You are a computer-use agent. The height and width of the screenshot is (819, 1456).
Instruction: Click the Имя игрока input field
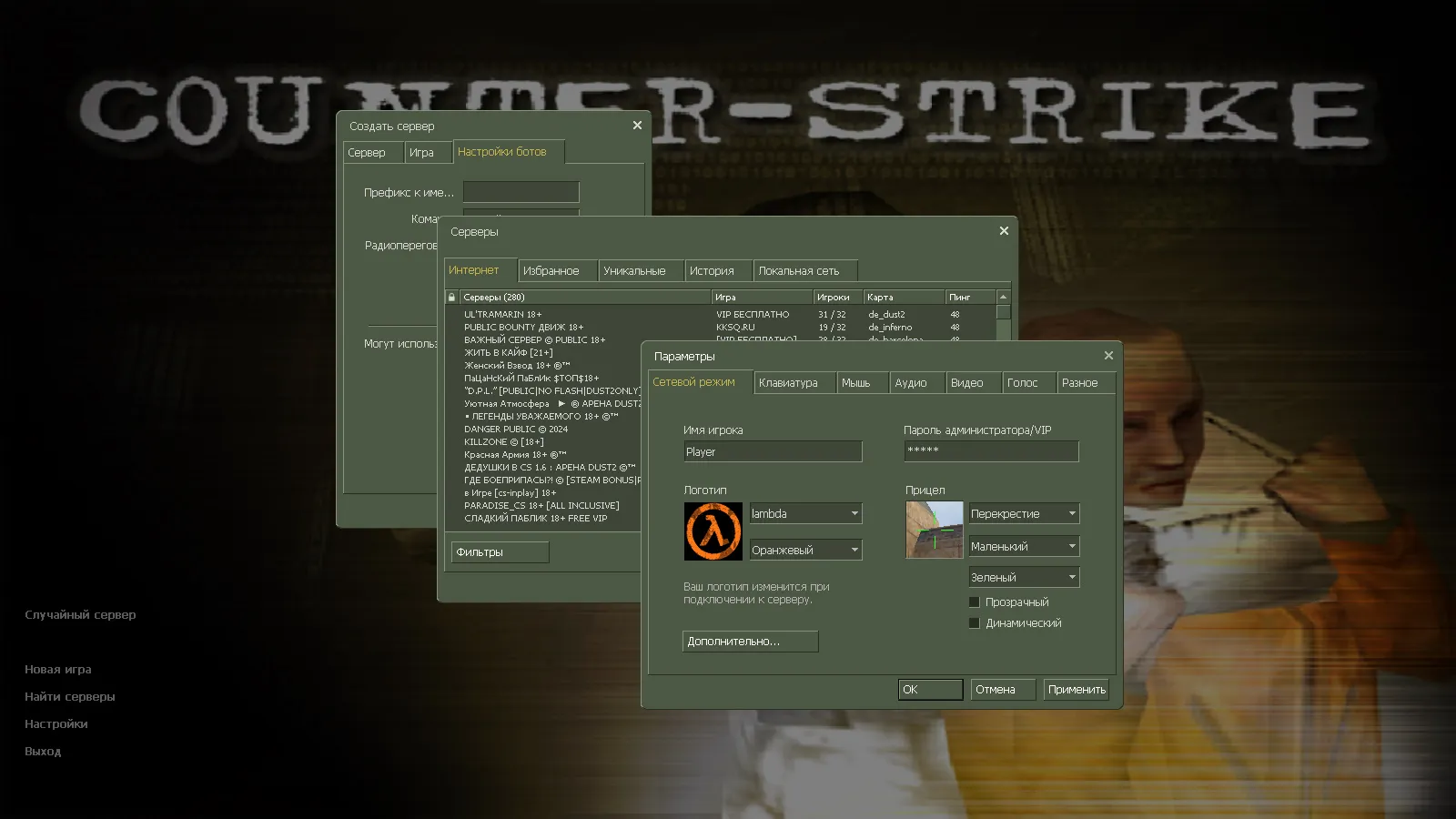click(772, 452)
